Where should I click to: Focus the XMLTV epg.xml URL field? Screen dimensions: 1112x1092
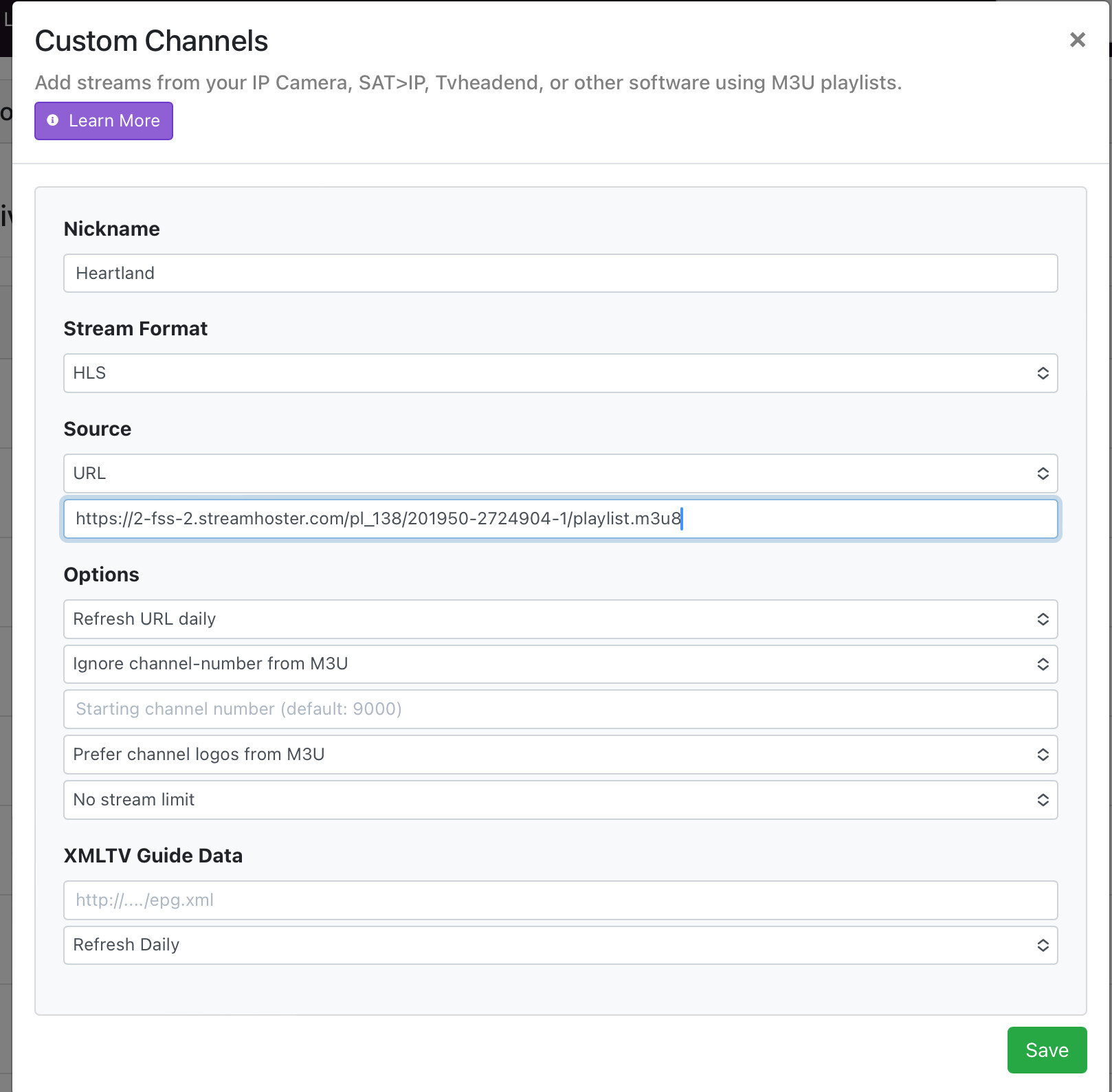[x=559, y=900]
